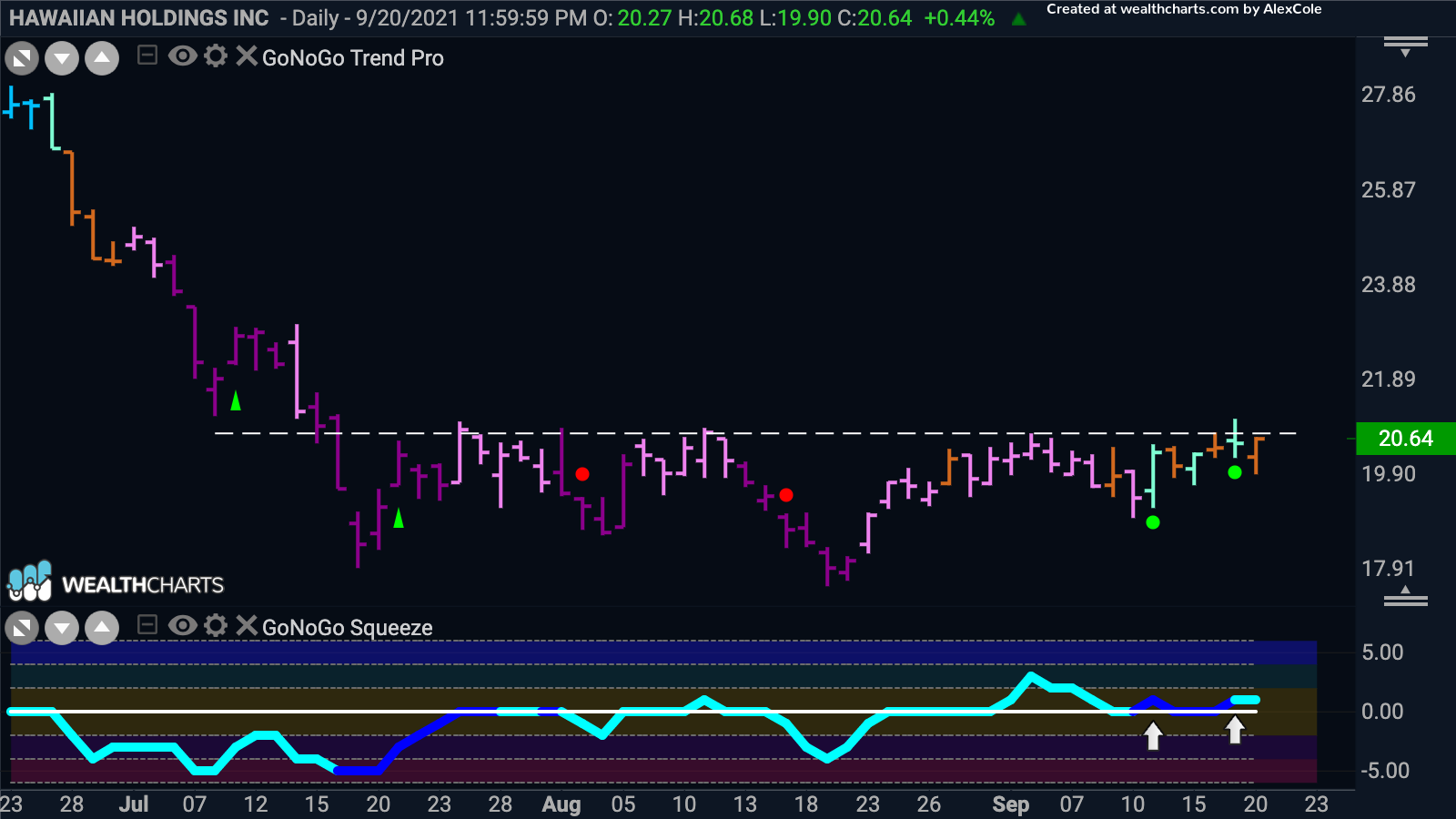
Task: Click the green dot marker near September 13
Action: (x=1153, y=522)
